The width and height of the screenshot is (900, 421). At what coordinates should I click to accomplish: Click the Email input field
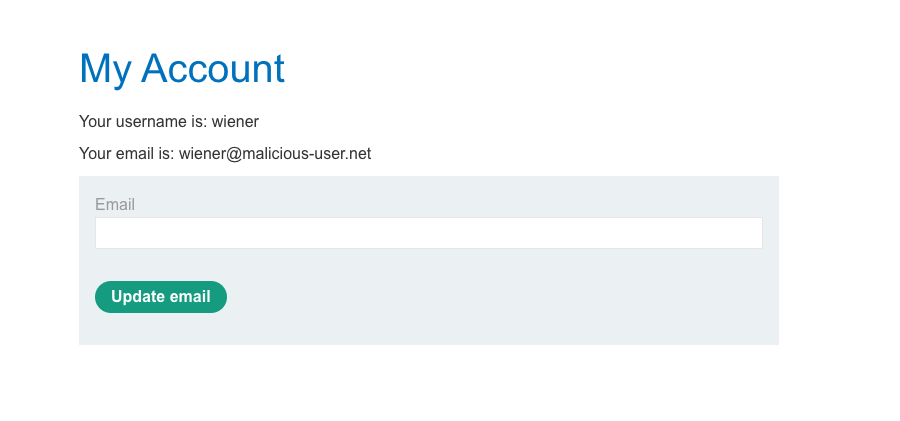point(428,233)
